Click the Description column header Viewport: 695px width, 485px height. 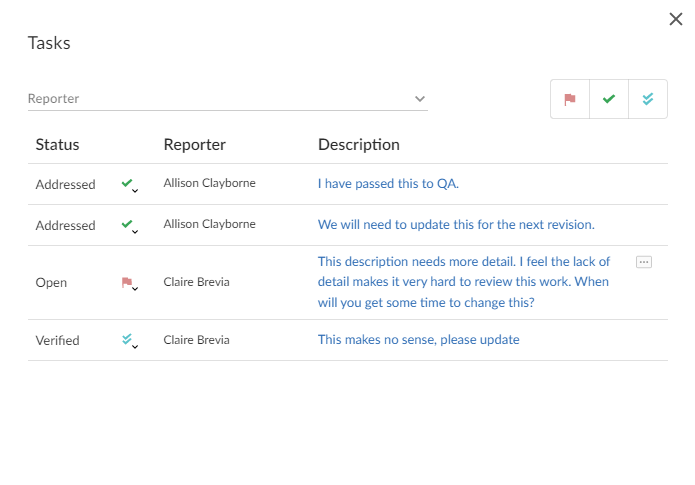coord(358,145)
